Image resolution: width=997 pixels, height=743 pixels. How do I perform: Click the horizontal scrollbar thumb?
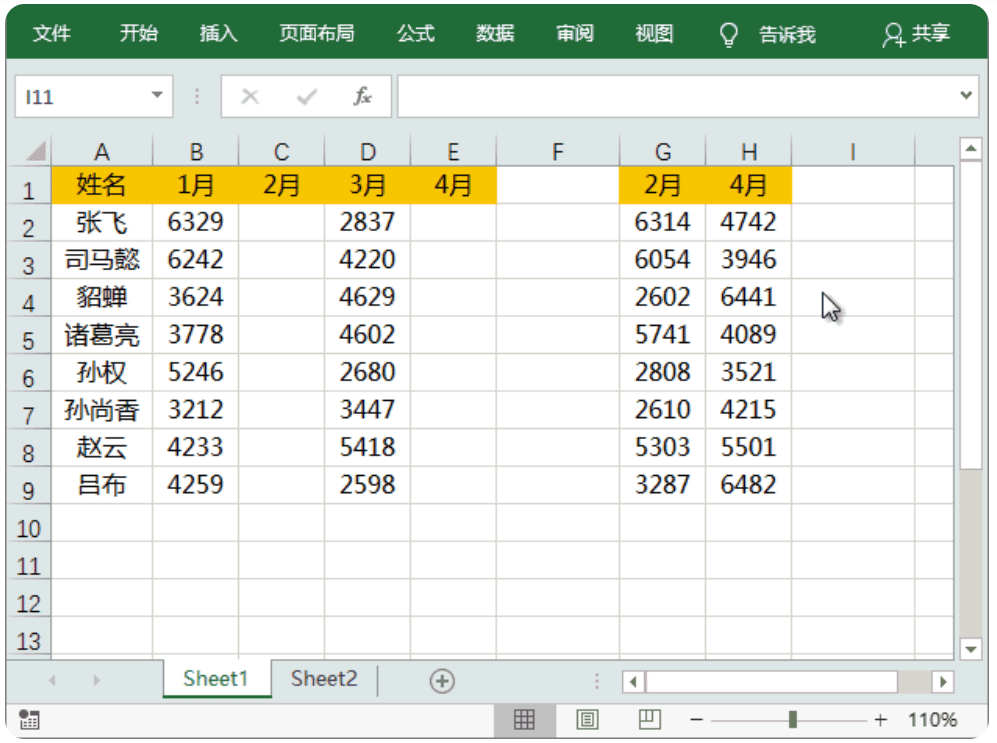pos(771,682)
